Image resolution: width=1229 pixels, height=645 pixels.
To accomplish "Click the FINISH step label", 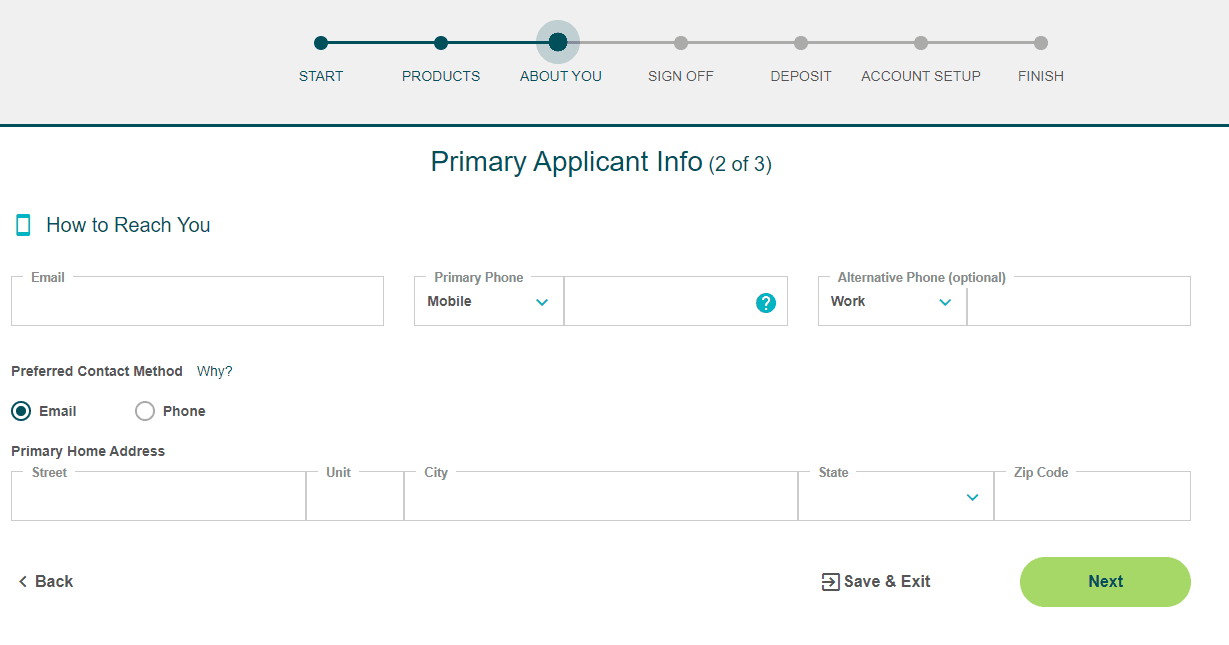I will (x=1040, y=75).
